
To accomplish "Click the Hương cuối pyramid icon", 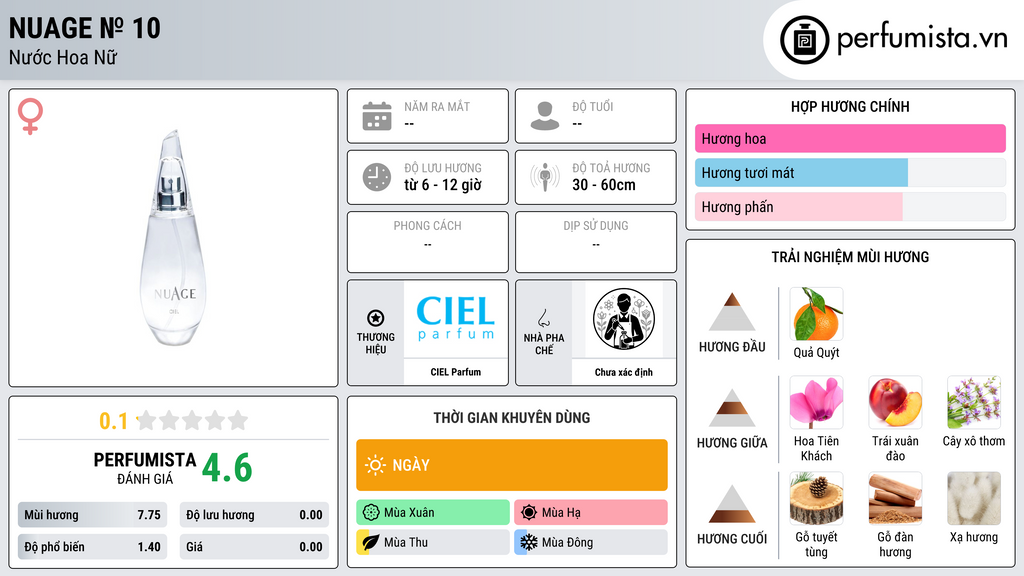I will pyautogui.click(x=732, y=504).
